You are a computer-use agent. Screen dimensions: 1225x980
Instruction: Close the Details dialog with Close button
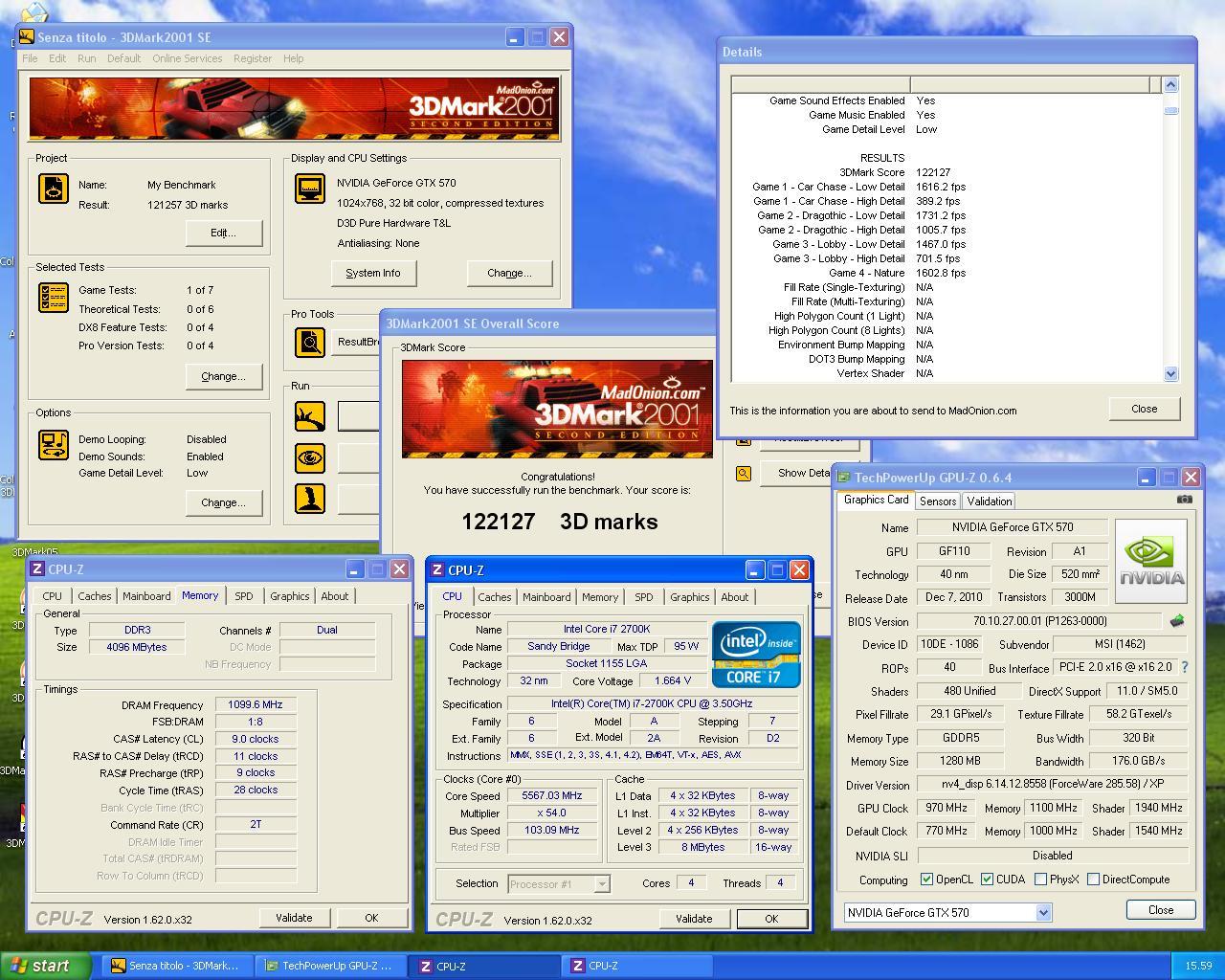tap(1145, 409)
